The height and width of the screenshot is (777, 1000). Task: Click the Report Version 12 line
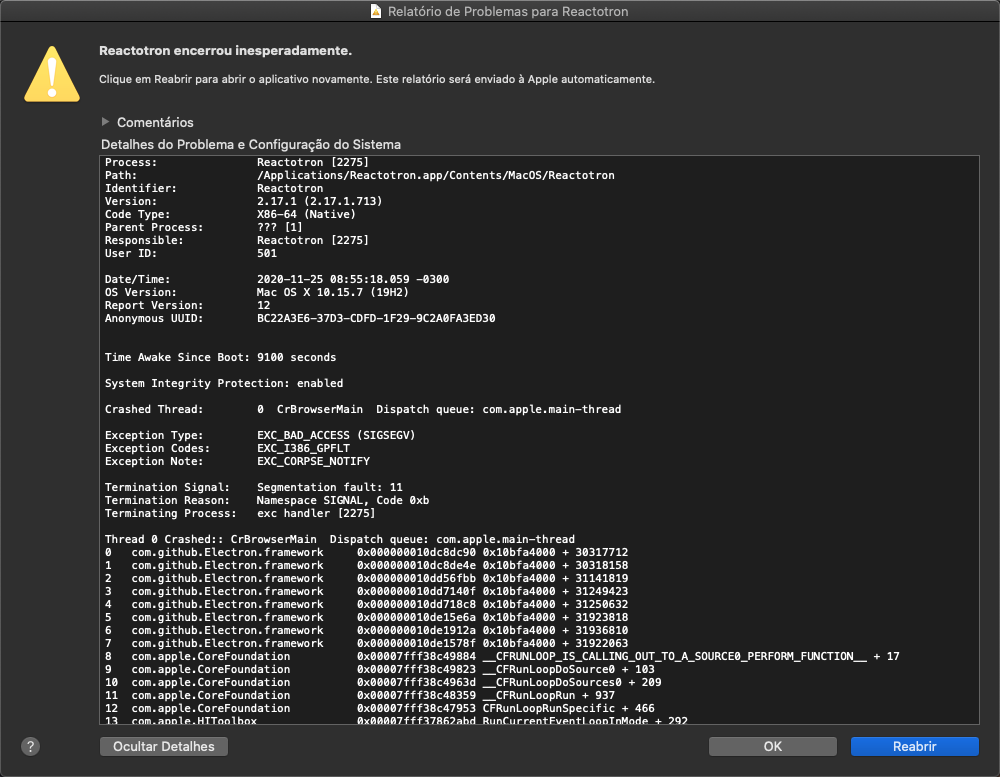[x=188, y=306]
